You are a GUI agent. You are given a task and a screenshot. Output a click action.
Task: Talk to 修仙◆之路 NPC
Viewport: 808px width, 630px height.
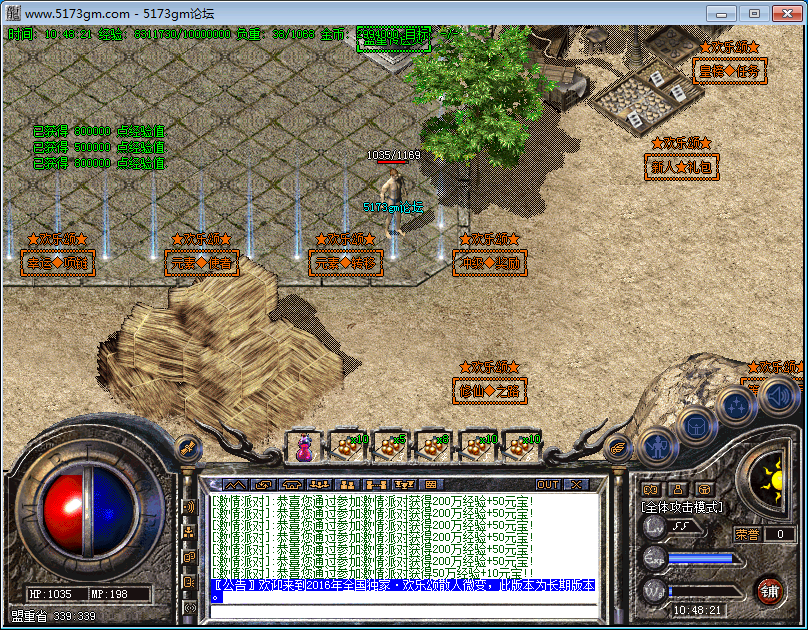click(490, 391)
